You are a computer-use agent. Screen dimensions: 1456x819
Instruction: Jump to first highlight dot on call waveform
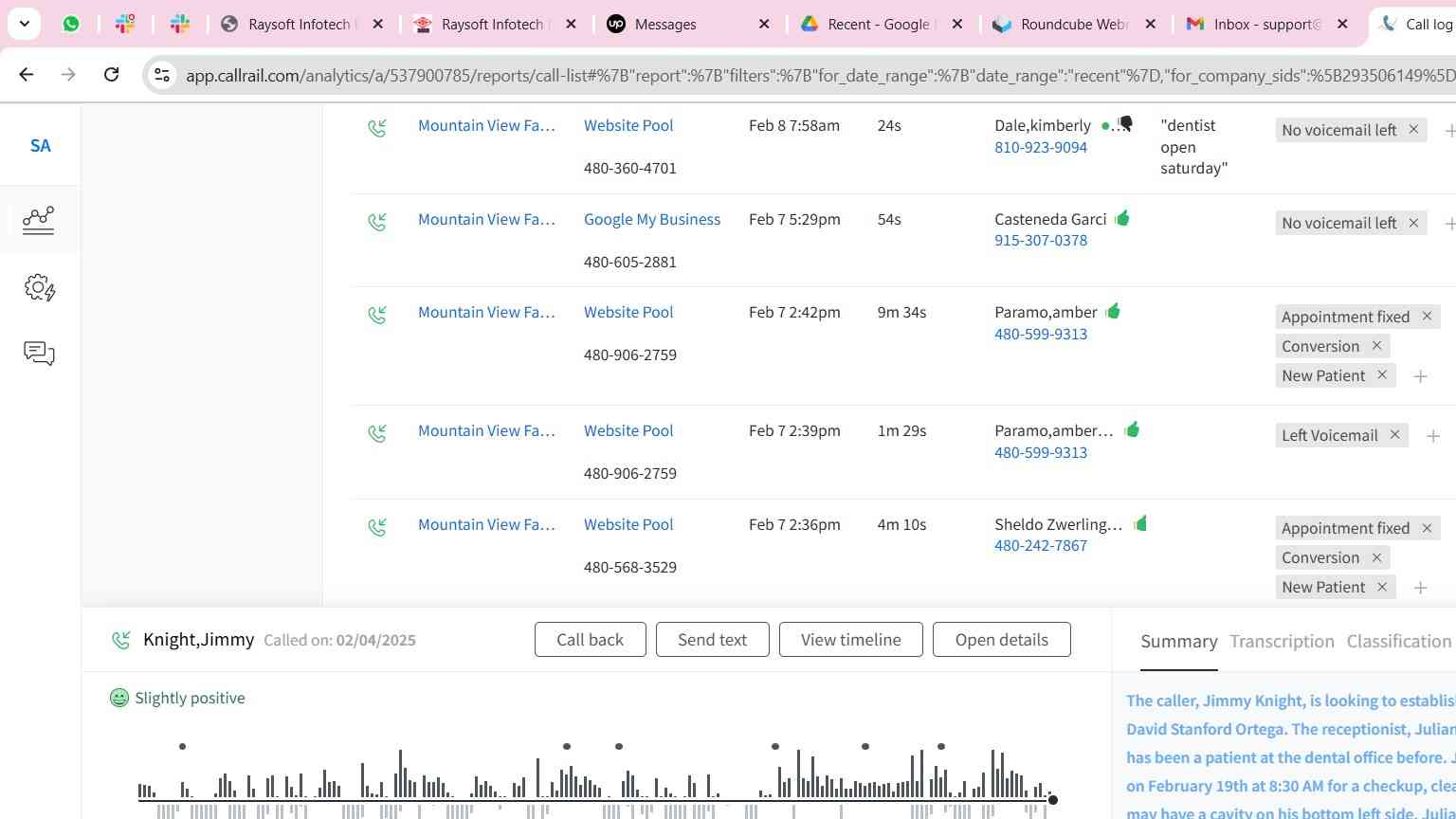[182, 747]
